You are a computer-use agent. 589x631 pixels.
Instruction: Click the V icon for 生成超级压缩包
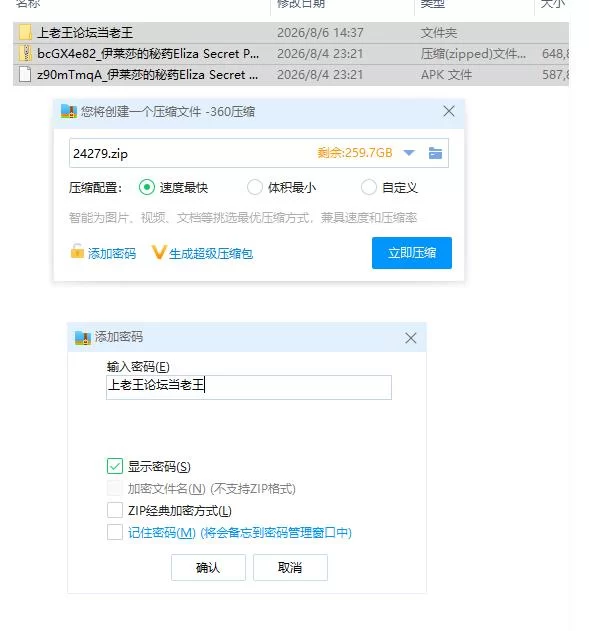(159, 253)
